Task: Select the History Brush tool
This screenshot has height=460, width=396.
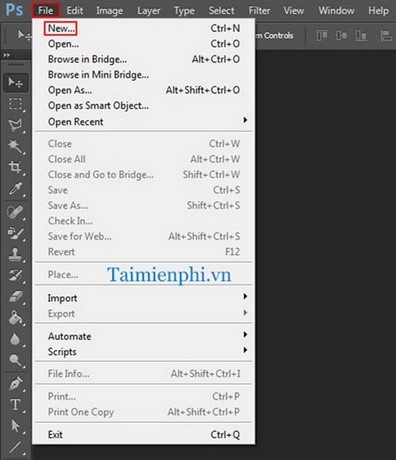Action: (15, 276)
